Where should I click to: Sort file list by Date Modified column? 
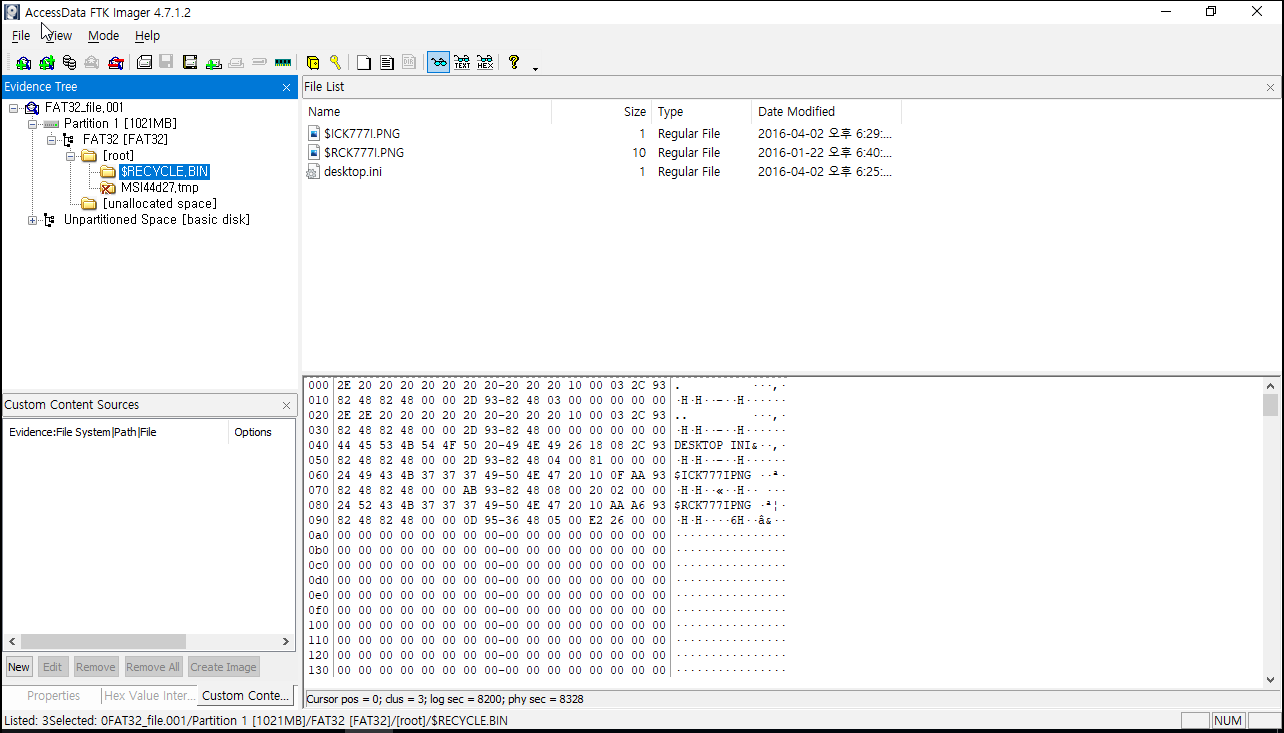(x=826, y=111)
